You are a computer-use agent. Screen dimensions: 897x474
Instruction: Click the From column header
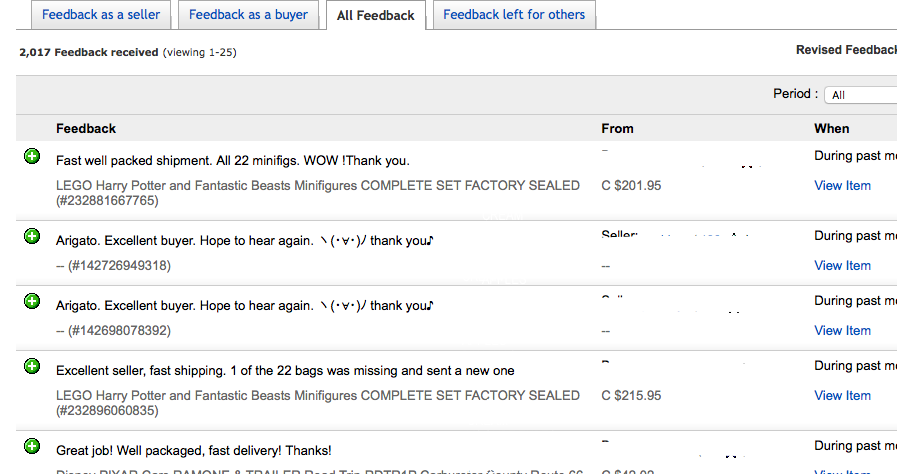617,128
